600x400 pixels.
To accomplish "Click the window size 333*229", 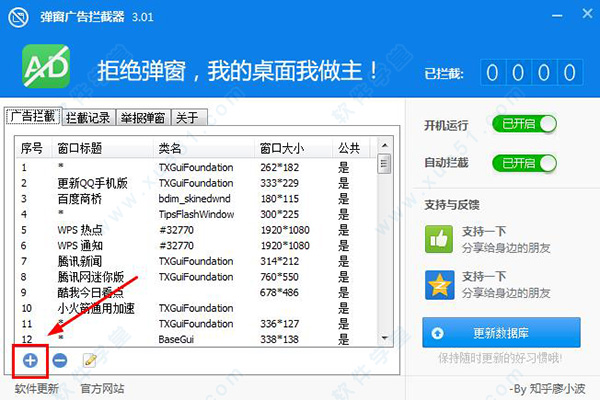I will click(279, 183).
